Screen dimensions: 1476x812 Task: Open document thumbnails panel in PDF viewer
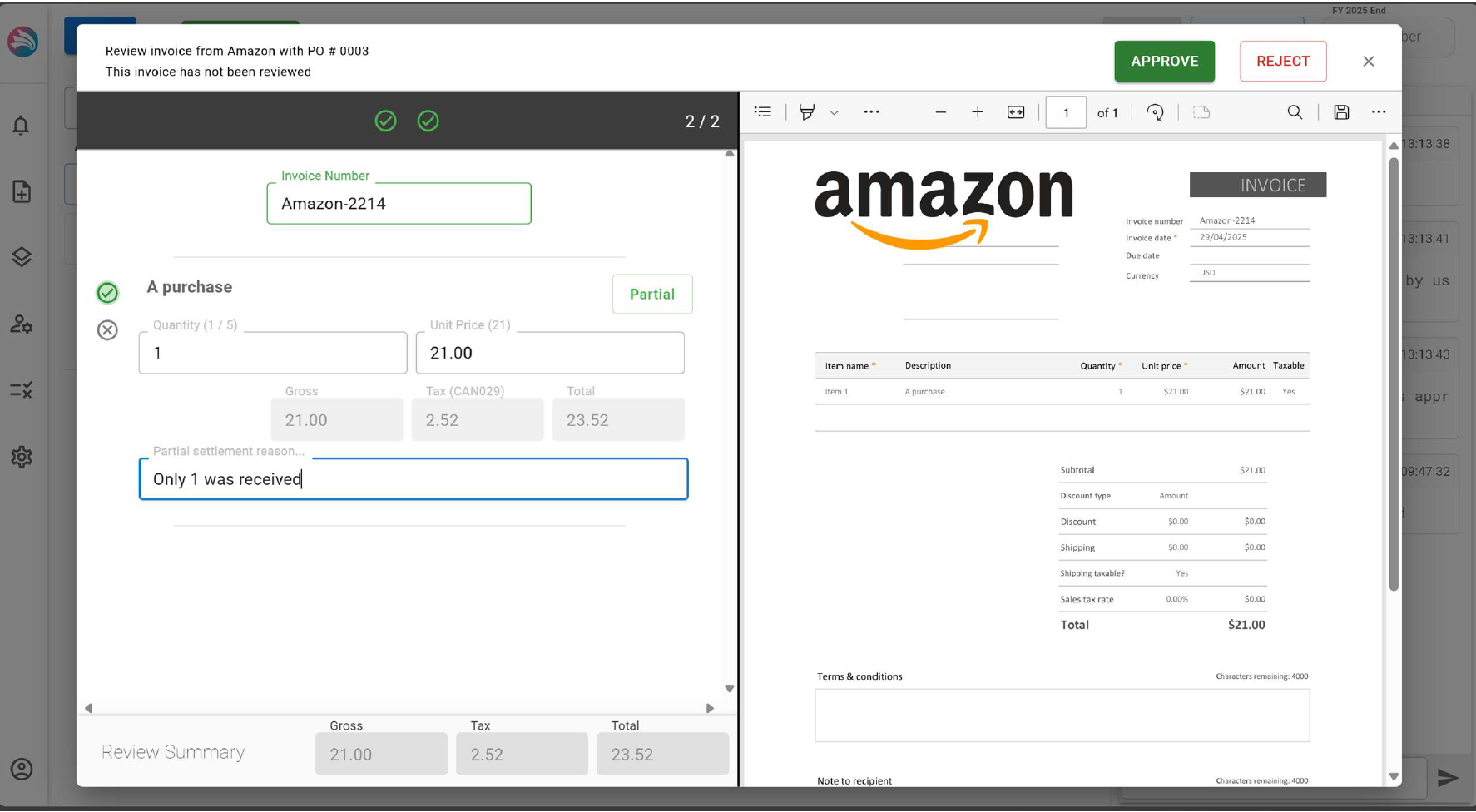click(763, 111)
